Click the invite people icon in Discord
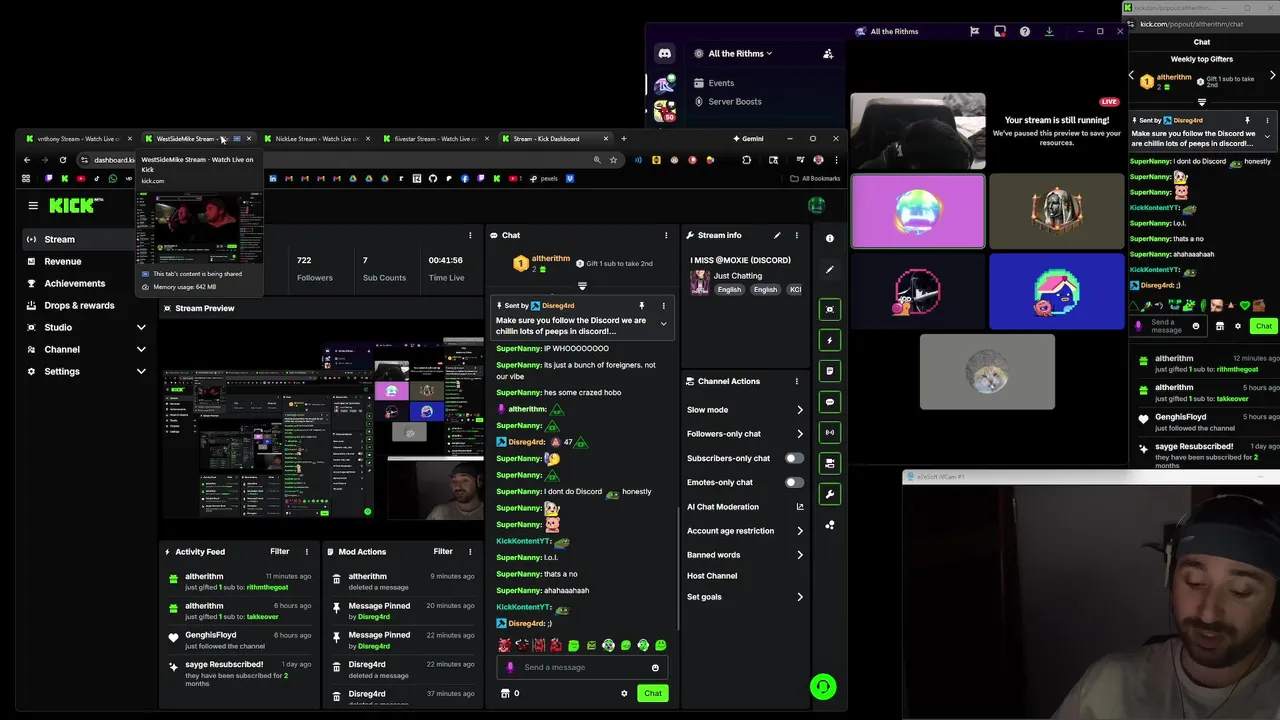This screenshot has height=720, width=1280. [x=828, y=54]
